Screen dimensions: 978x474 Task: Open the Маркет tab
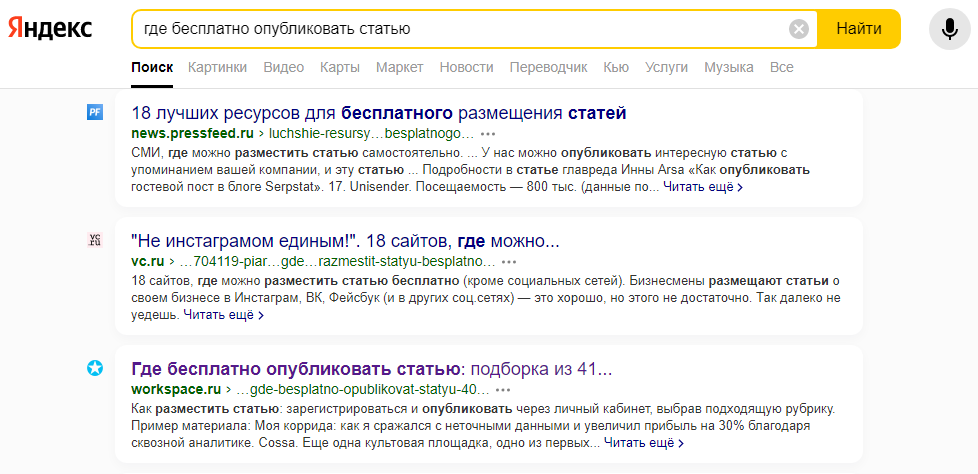coord(400,67)
